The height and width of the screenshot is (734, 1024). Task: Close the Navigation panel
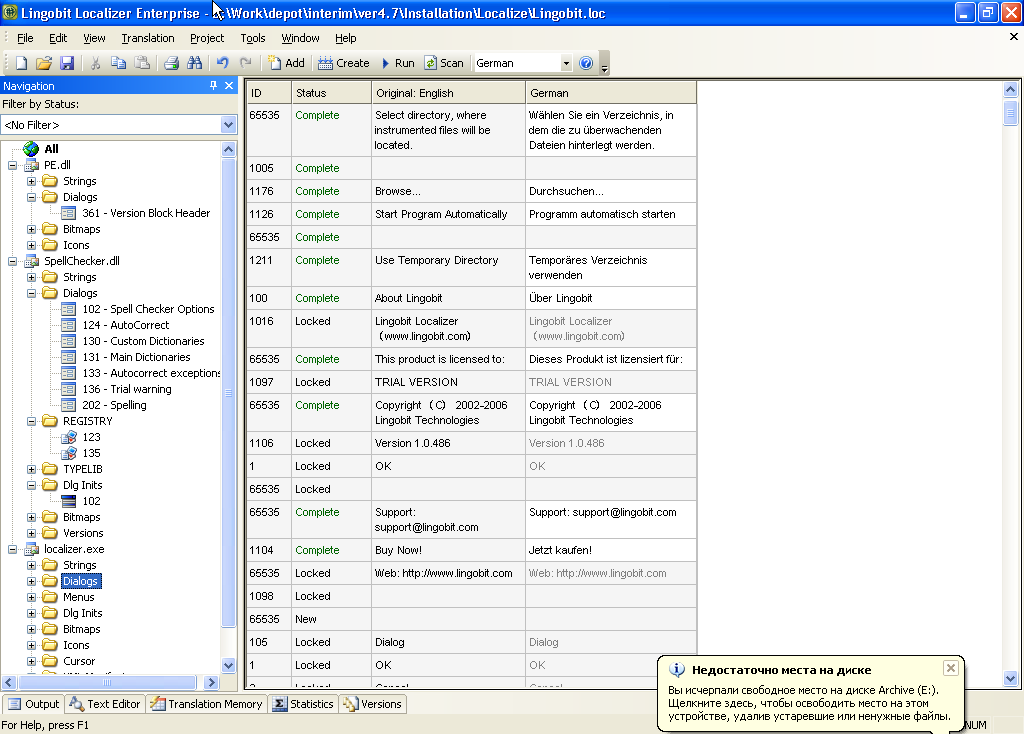coord(229,86)
